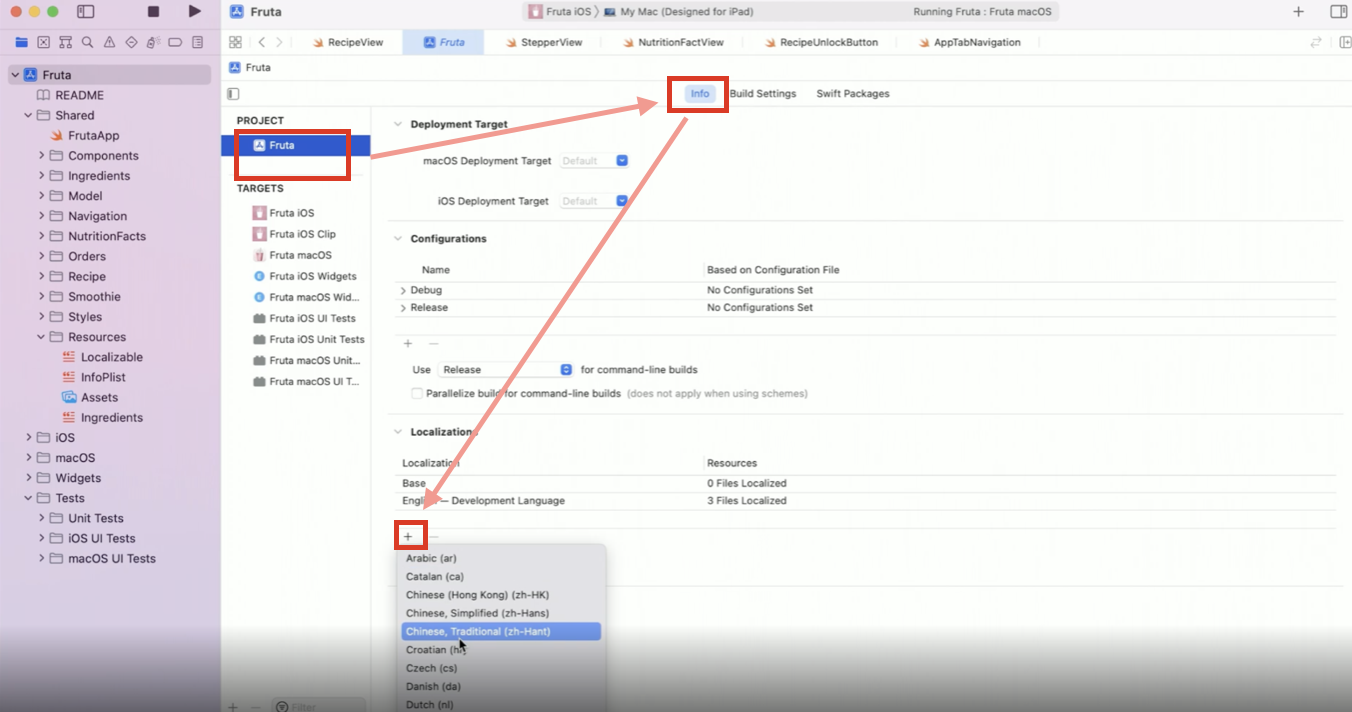
Task: Collapse the Shared folder
Action: 28,116
